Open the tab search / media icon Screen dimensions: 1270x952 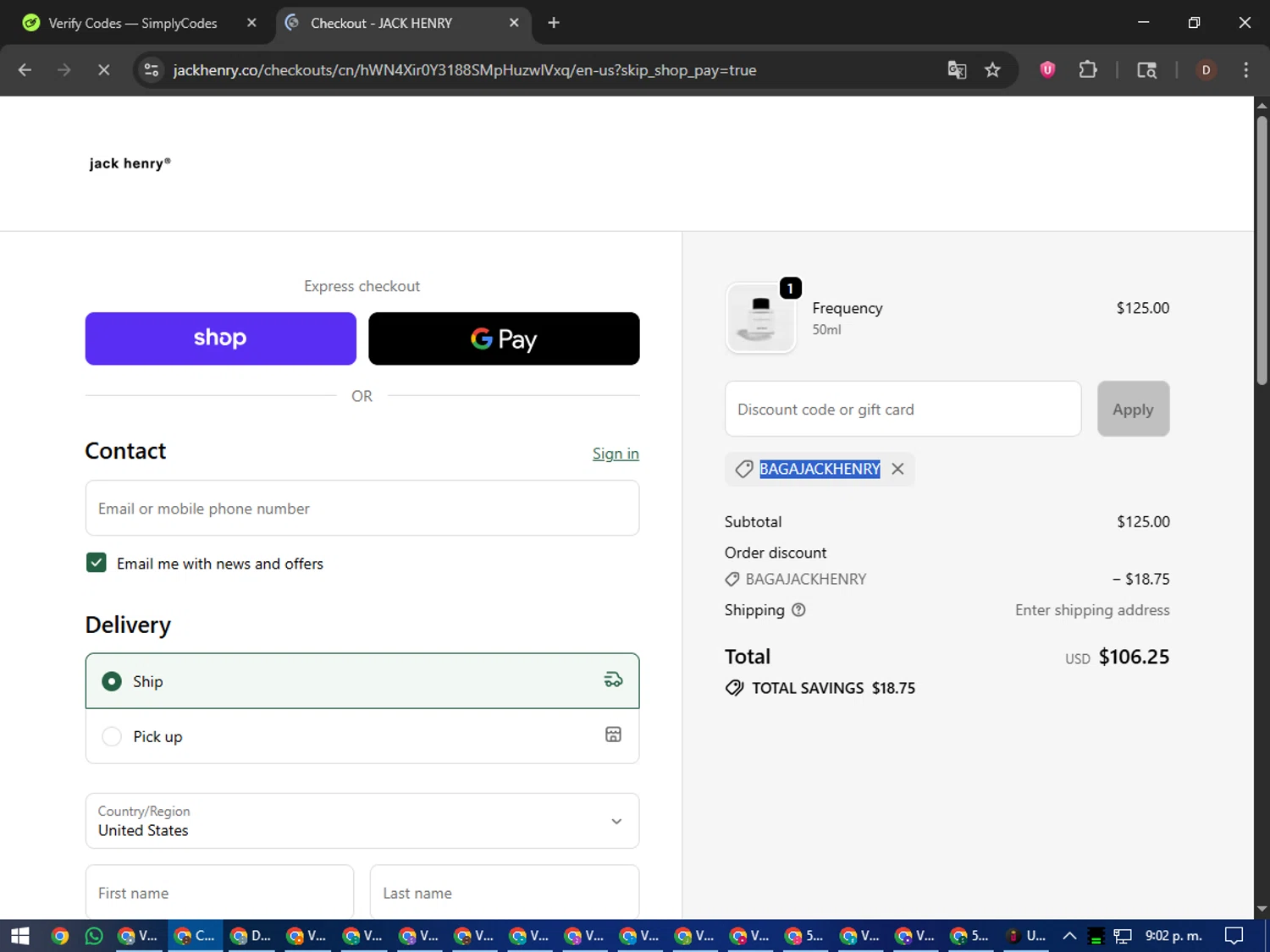coord(1146,70)
